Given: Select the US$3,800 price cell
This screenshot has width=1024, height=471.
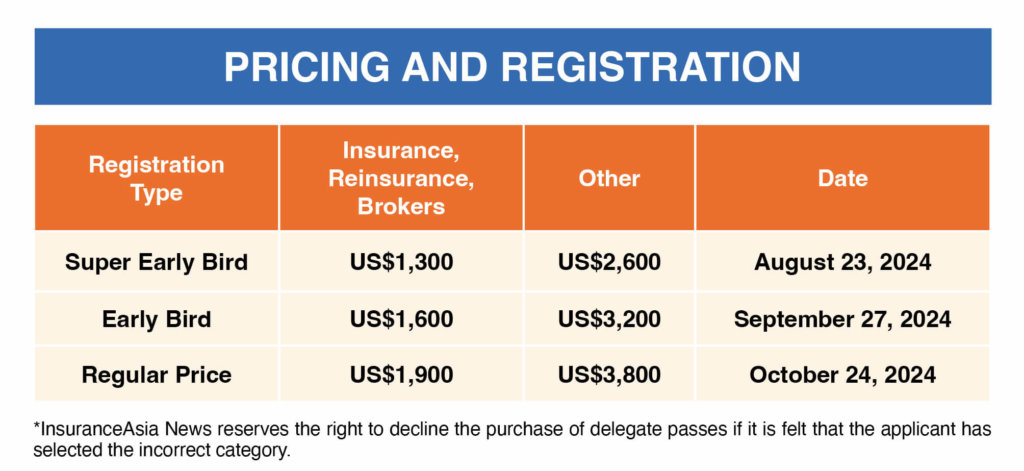Looking at the screenshot, I should pyautogui.click(x=609, y=375).
